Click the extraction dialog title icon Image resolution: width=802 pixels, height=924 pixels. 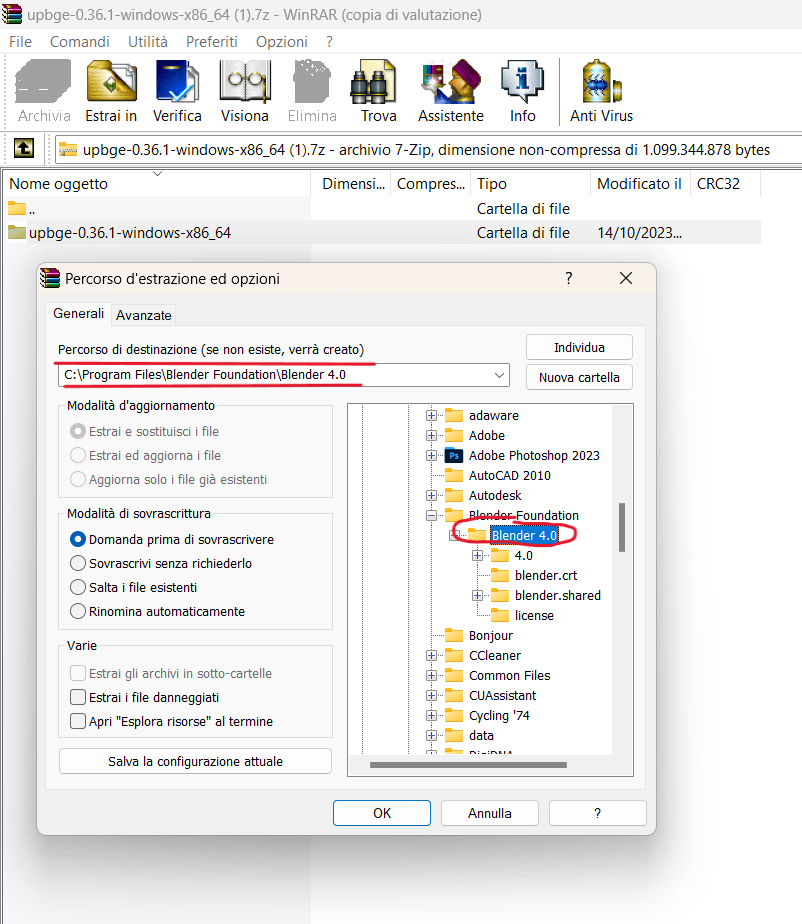tap(50, 278)
